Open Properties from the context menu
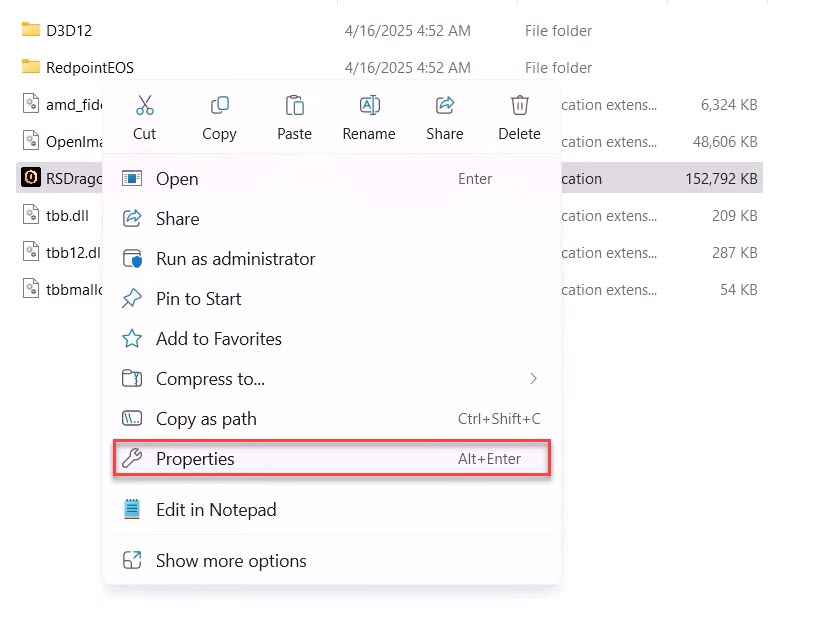 click(x=195, y=459)
